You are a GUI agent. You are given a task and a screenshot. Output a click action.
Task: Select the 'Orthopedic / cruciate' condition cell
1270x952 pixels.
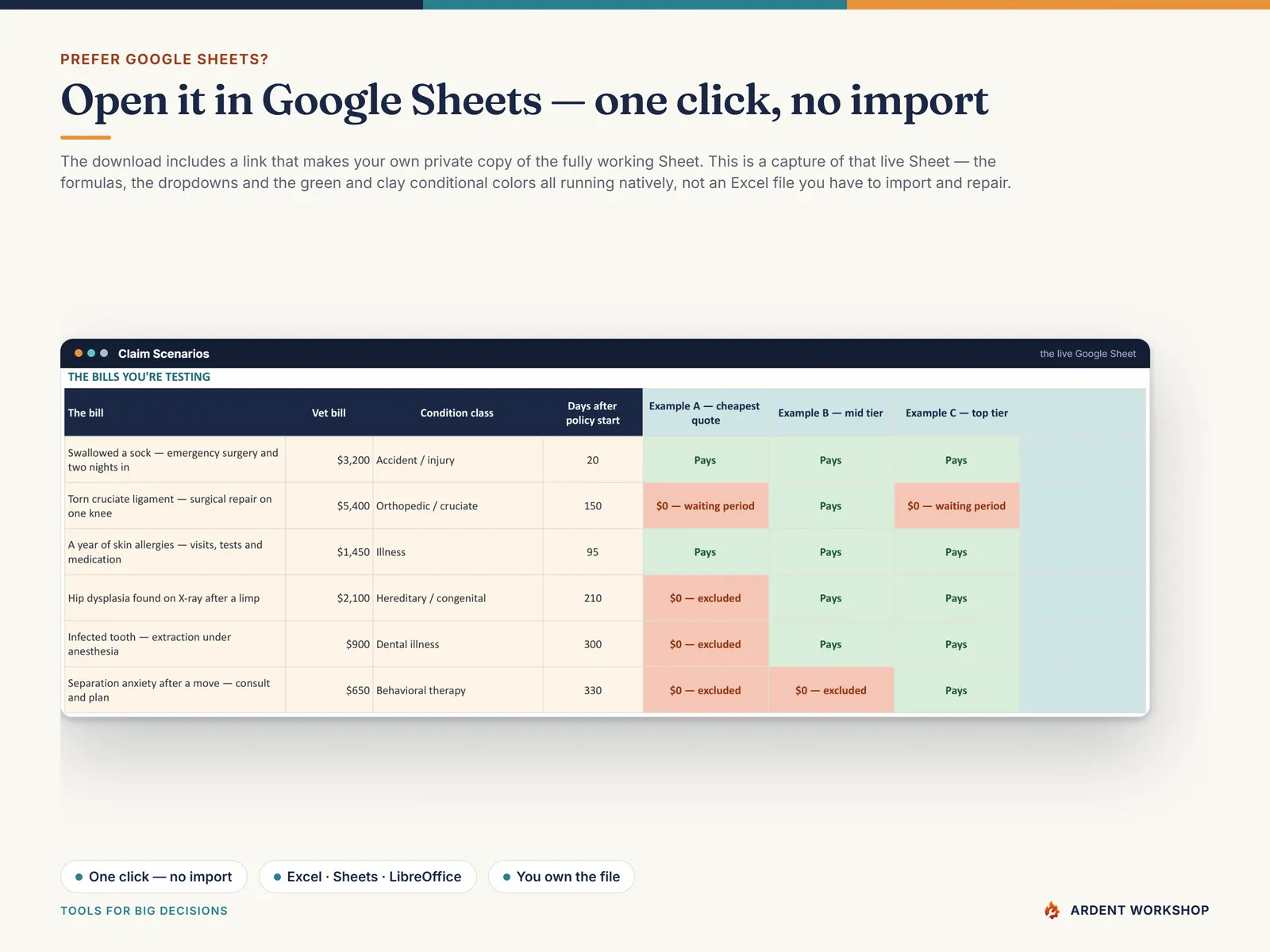[458, 506]
